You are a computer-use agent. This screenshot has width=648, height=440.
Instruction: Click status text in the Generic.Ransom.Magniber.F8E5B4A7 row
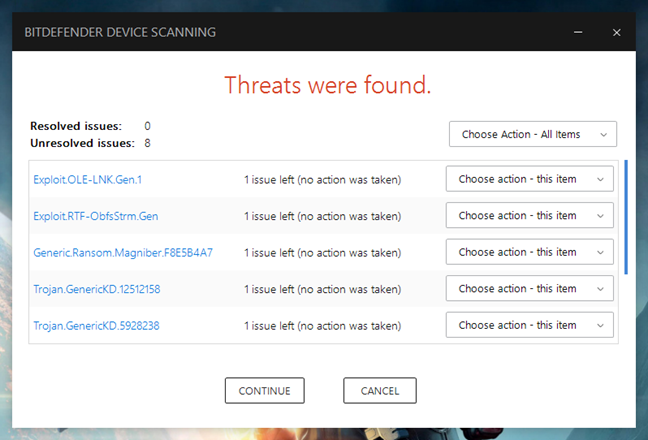322,252
